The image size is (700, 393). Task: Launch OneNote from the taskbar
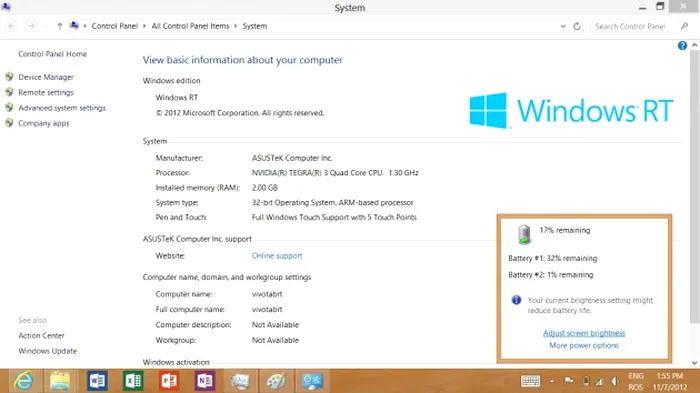coord(205,381)
